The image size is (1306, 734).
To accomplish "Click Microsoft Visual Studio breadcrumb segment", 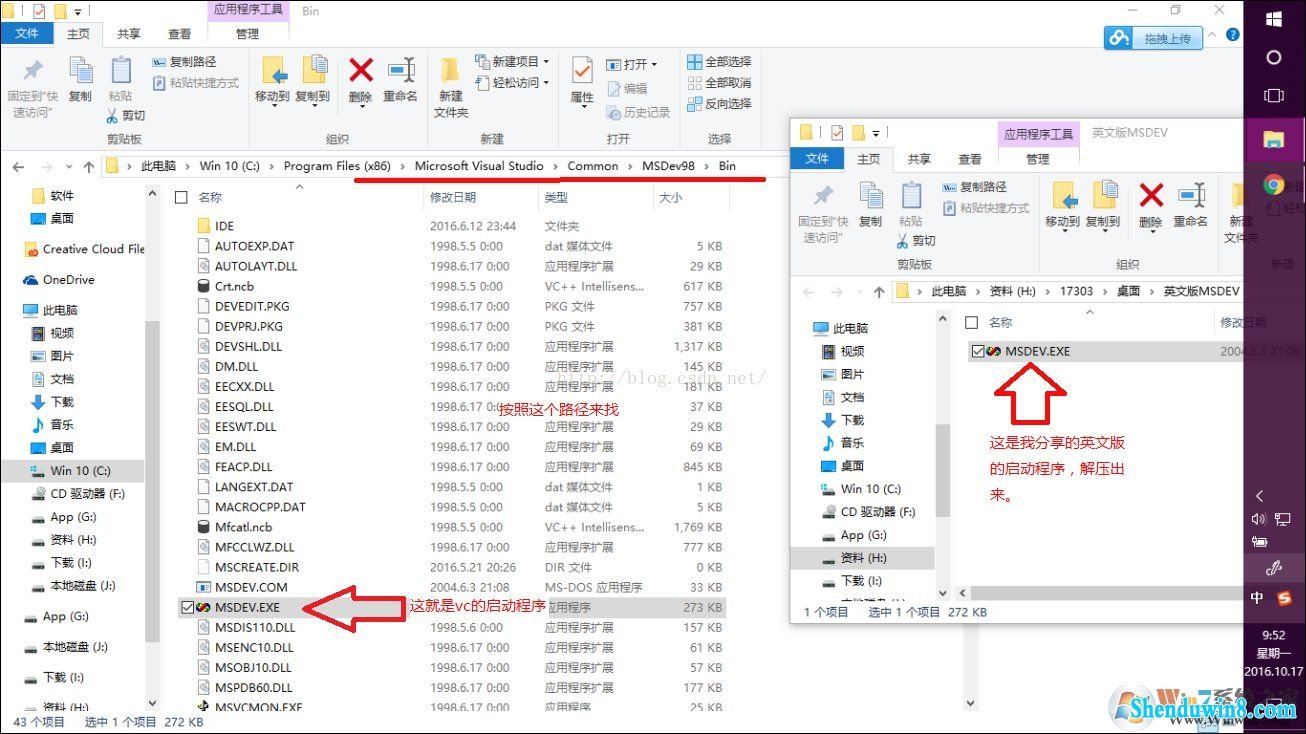I will pyautogui.click(x=479, y=166).
